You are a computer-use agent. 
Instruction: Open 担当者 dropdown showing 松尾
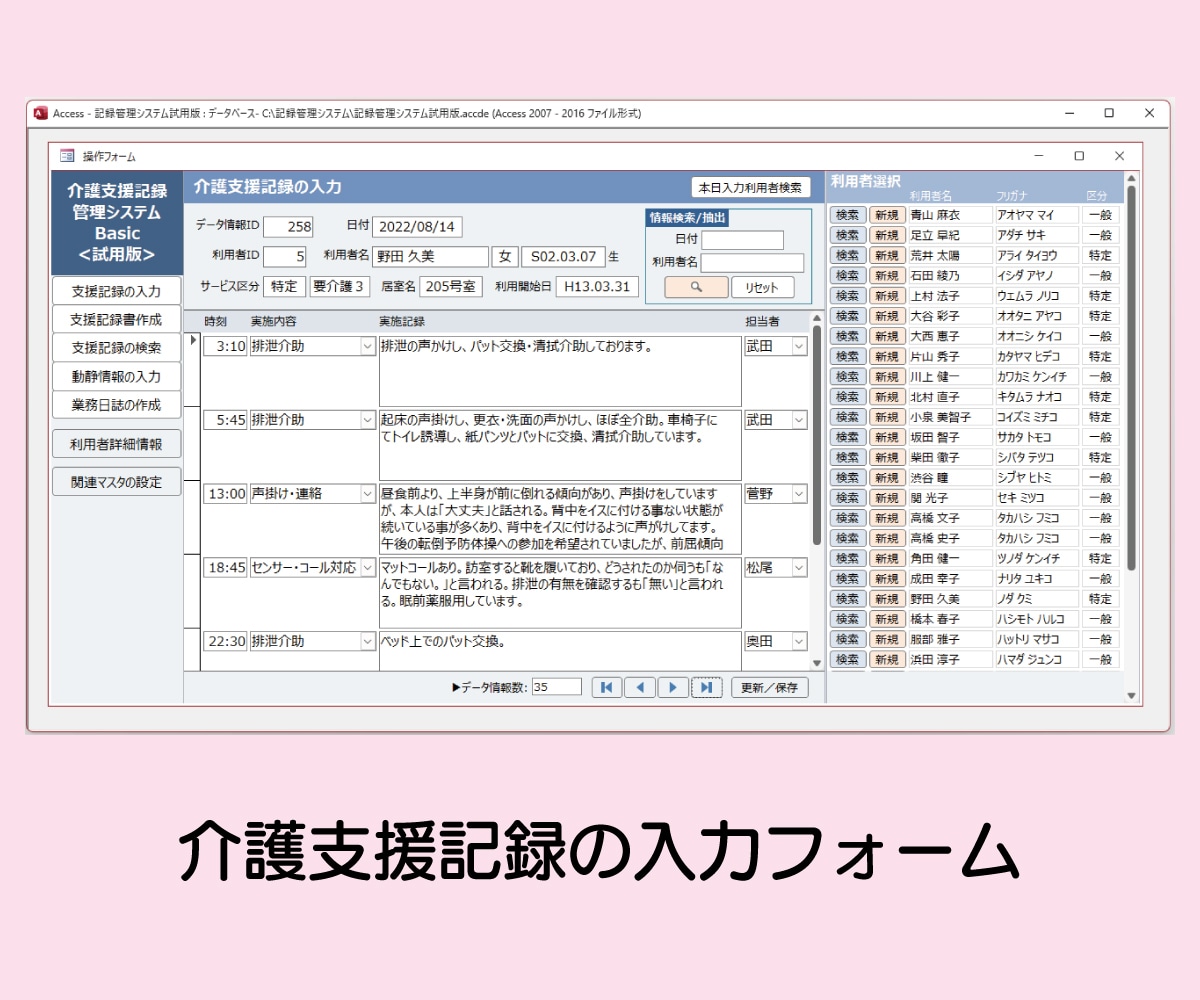tap(799, 567)
